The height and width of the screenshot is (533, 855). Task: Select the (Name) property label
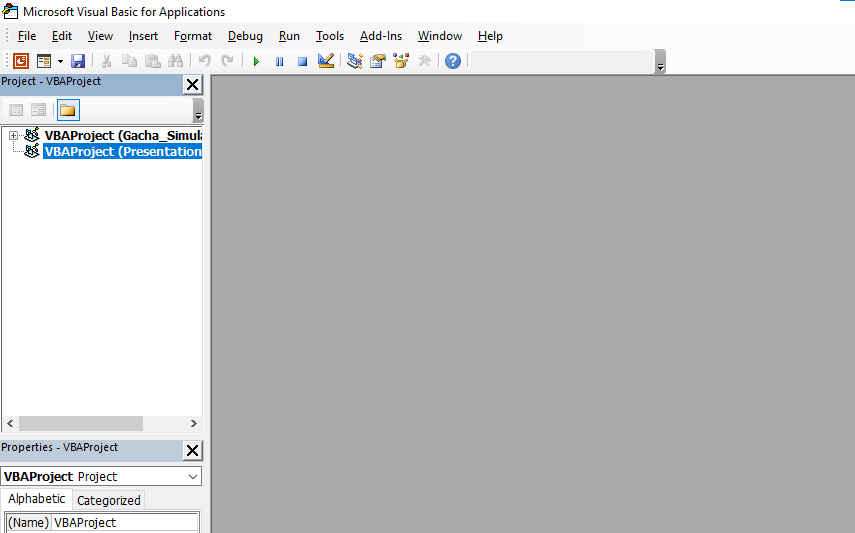pos(28,523)
